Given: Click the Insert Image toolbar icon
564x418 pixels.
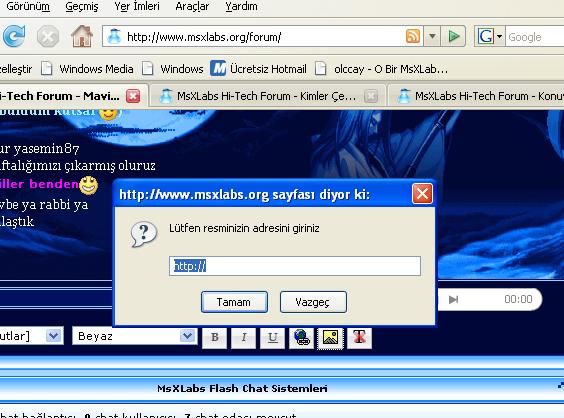Looking at the screenshot, I should 330,337.
